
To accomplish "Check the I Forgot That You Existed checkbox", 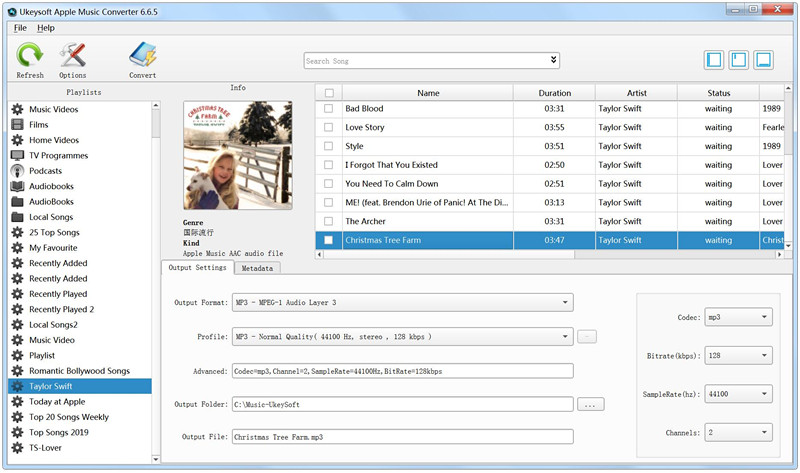I will point(329,165).
